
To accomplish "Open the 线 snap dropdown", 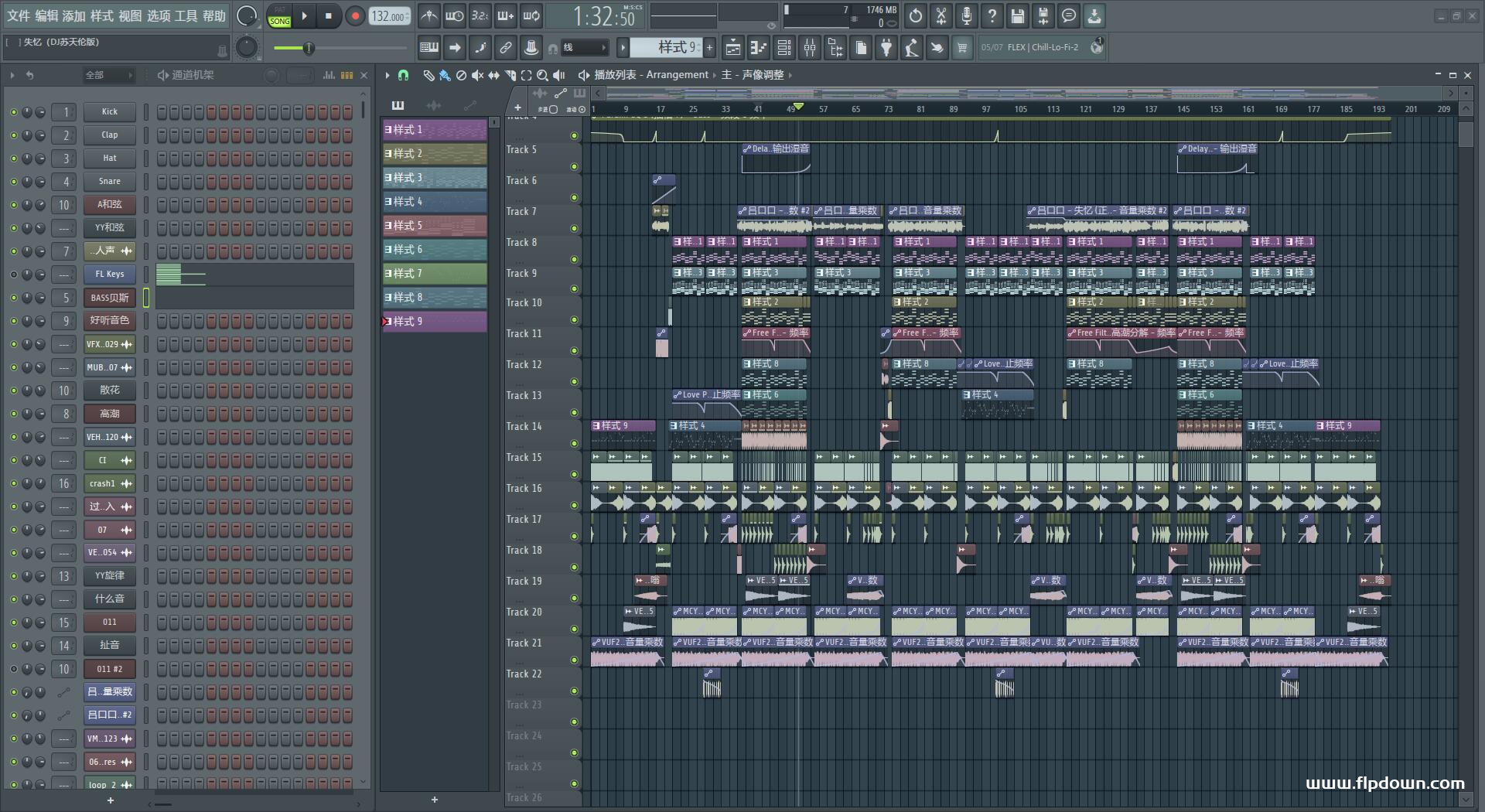I will [x=584, y=48].
